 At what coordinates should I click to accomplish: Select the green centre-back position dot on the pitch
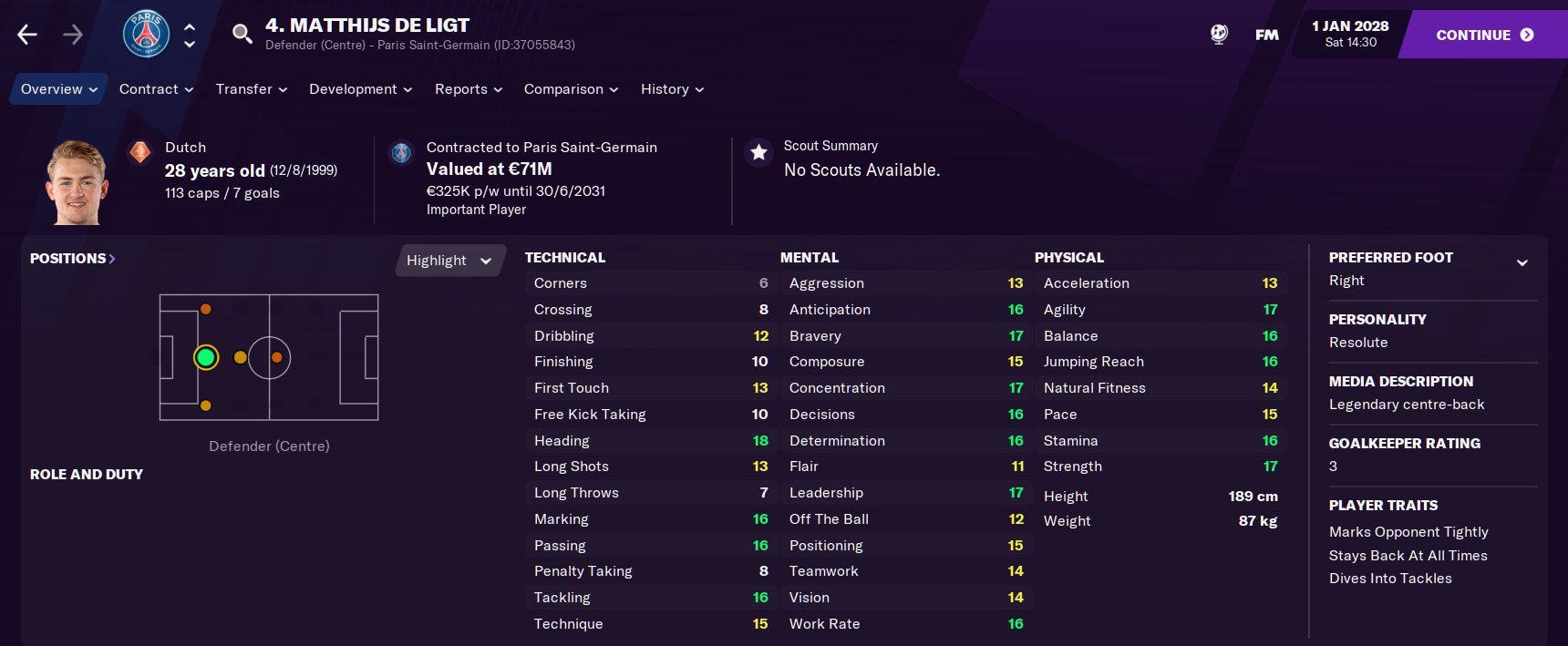tap(206, 357)
